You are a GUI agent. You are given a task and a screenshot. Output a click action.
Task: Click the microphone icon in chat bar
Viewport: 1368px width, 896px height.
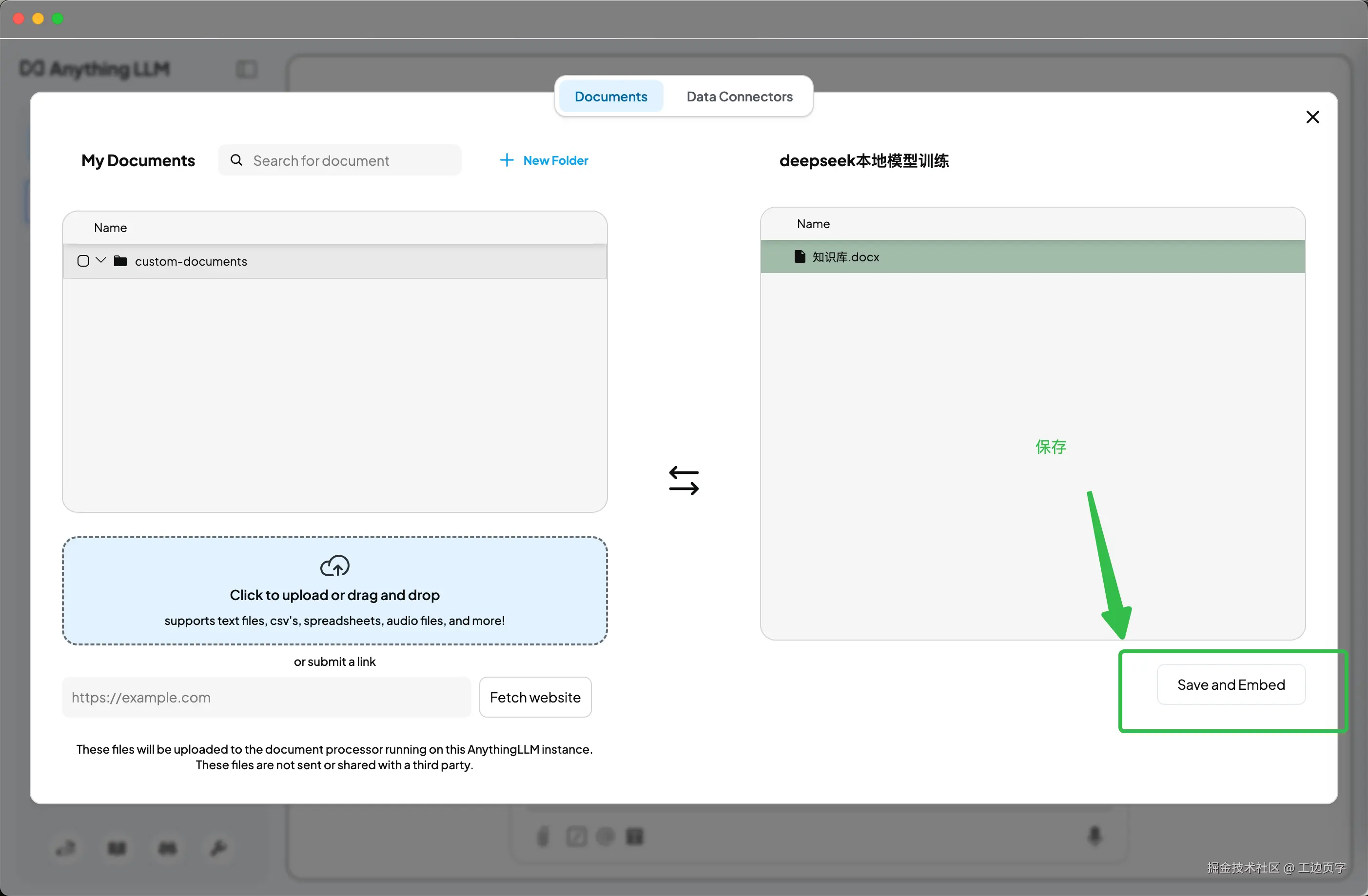click(x=1094, y=835)
